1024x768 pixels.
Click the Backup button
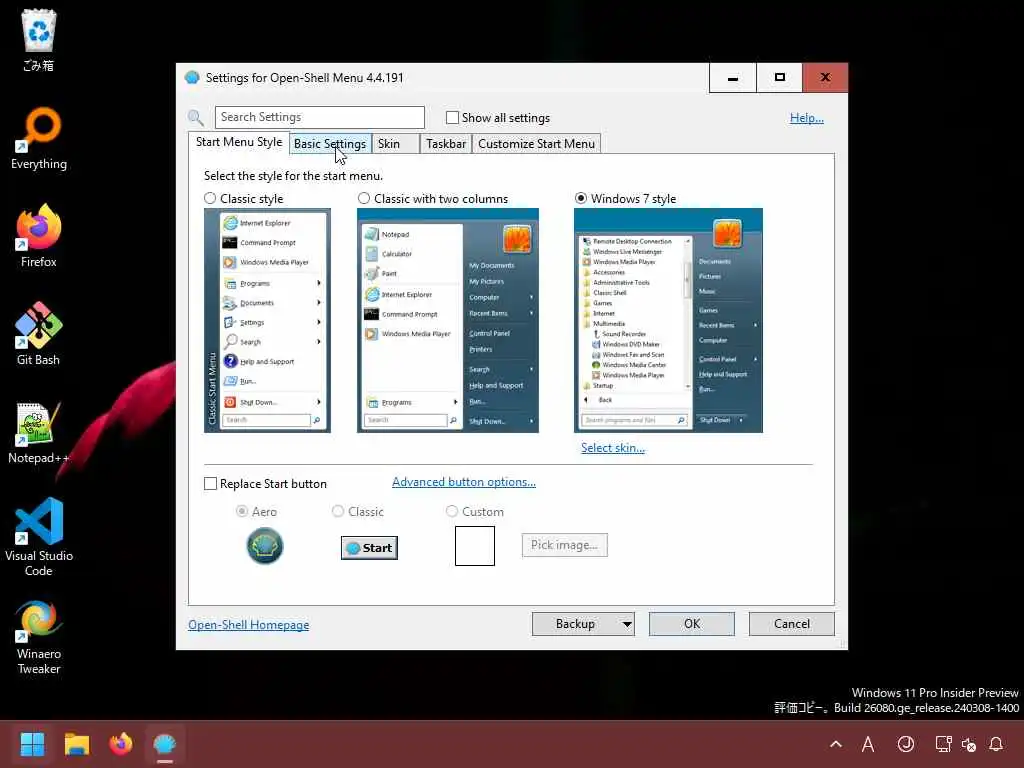[575, 624]
